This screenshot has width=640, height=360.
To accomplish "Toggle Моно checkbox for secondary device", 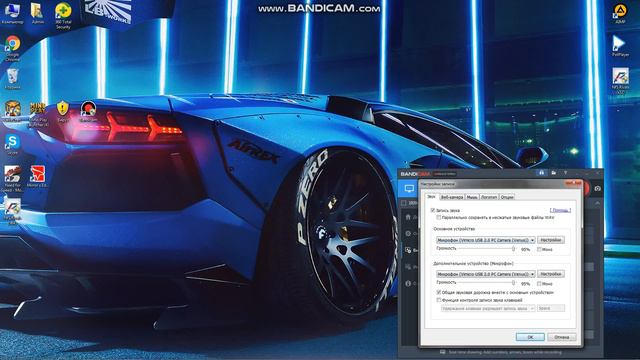I will pyautogui.click(x=539, y=283).
